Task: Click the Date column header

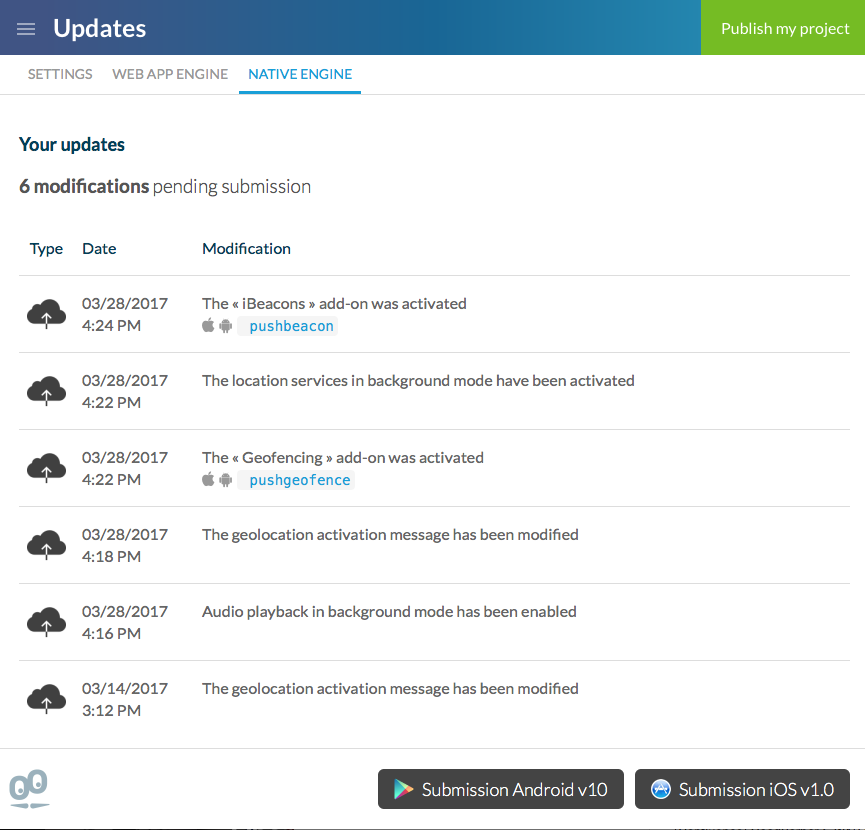Action: click(x=99, y=249)
